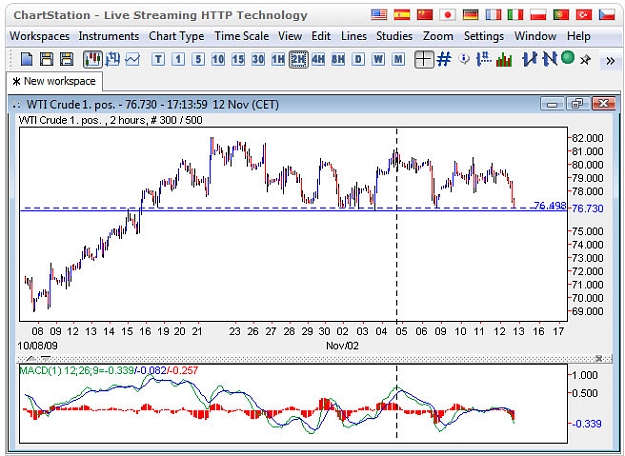The image size is (625, 456).
Task: Click the pin icon in toolbar
Action: (x=585, y=60)
